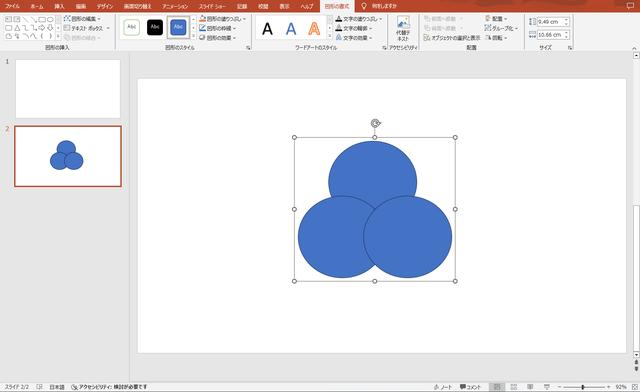Open the WordArt styles dialog launcher
This screenshot has height=392, width=640.
(x=384, y=48)
